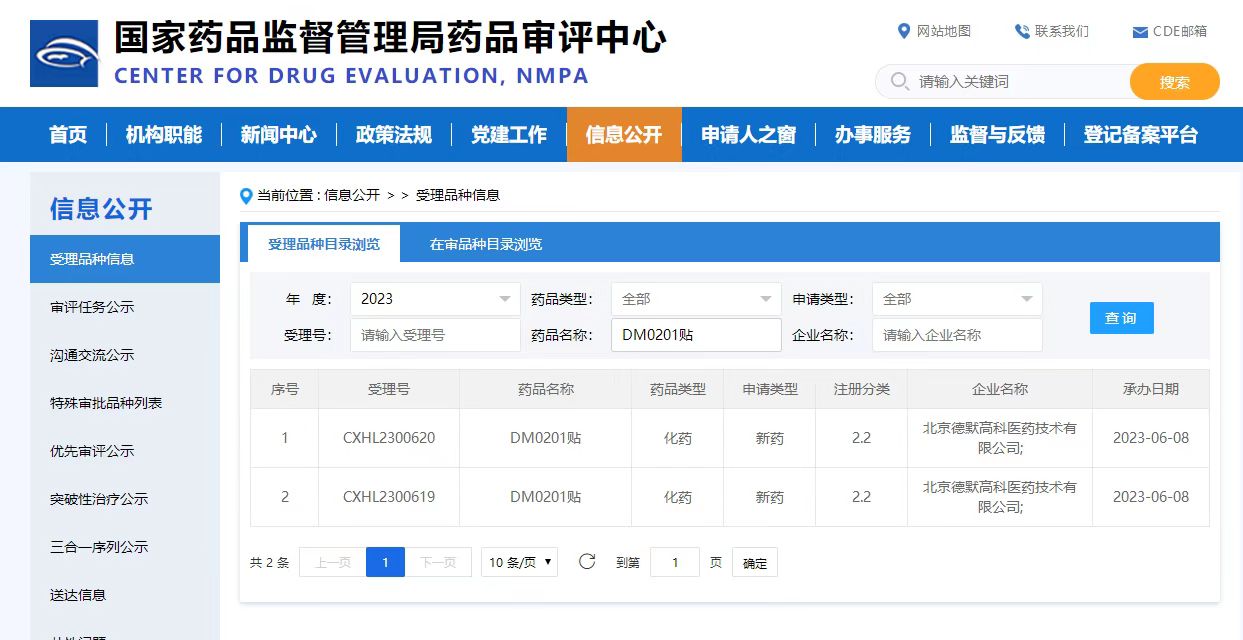
Task: Open 申请人之窗 in navigation bar
Action: coord(748,135)
